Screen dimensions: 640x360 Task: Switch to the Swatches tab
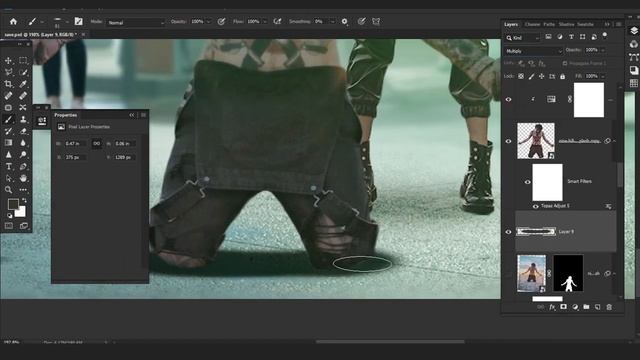(x=585, y=24)
